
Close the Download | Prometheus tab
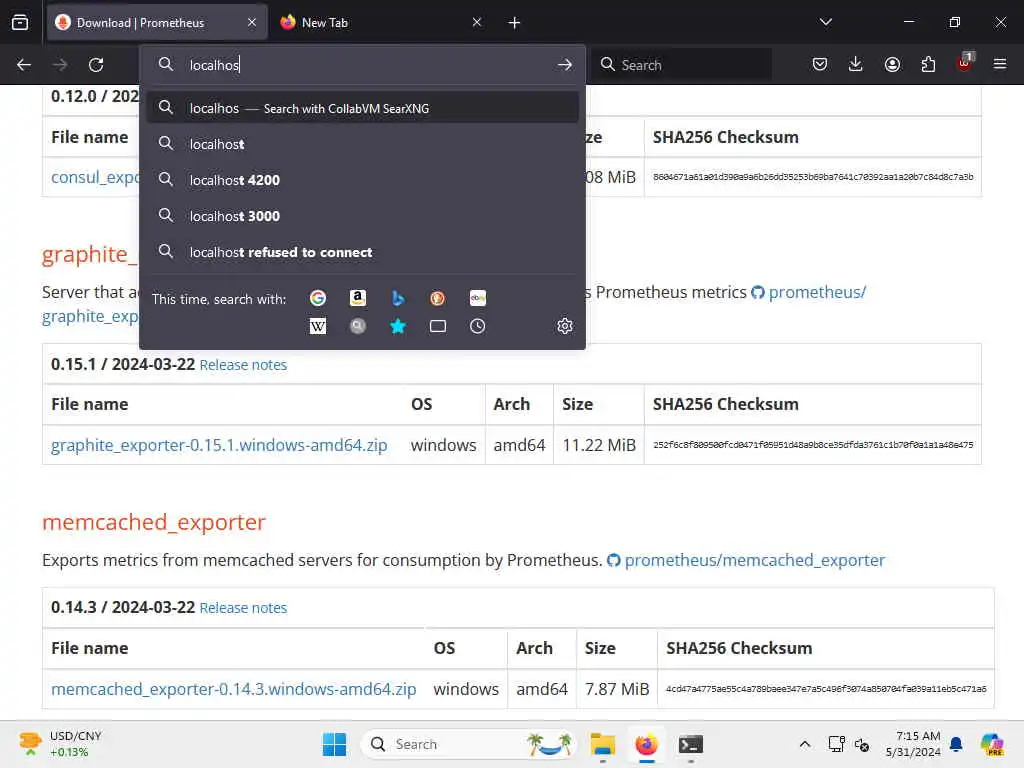[x=252, y=22]
